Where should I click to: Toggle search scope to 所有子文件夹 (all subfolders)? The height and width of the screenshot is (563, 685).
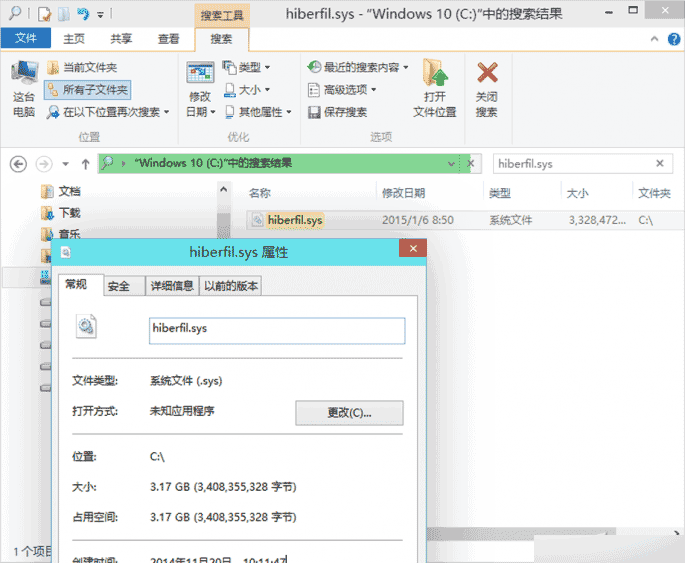pyautogui.click(x=87, y=89)
